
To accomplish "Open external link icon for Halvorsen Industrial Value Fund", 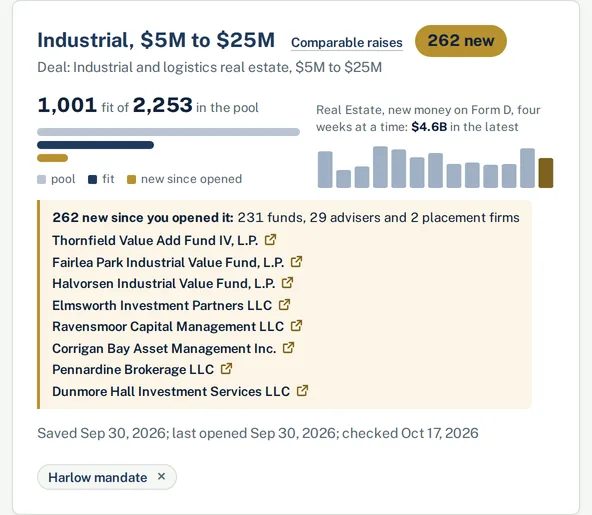I will coord(288,283).
